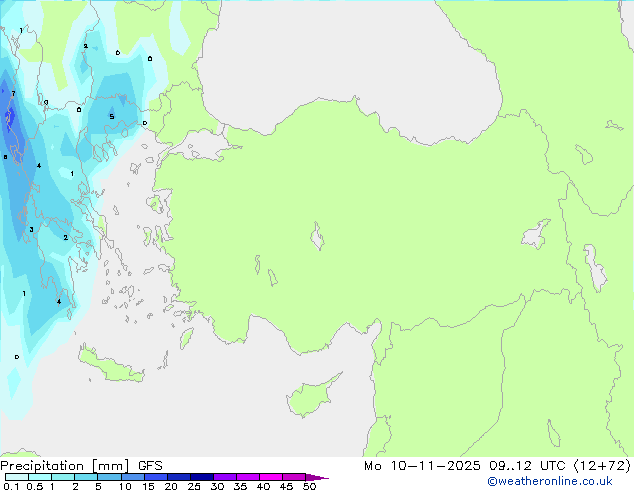Pick the 5–10 mm legend color swatch

coord(109,477)
